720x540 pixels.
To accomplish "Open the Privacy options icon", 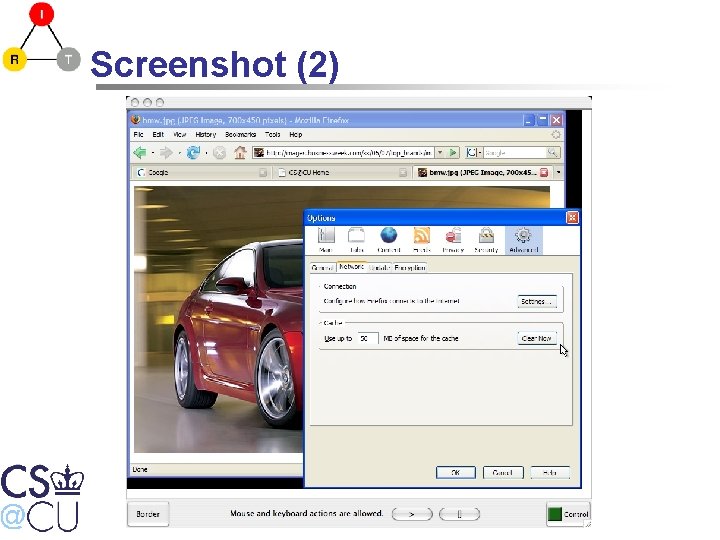I will point(453,240).
